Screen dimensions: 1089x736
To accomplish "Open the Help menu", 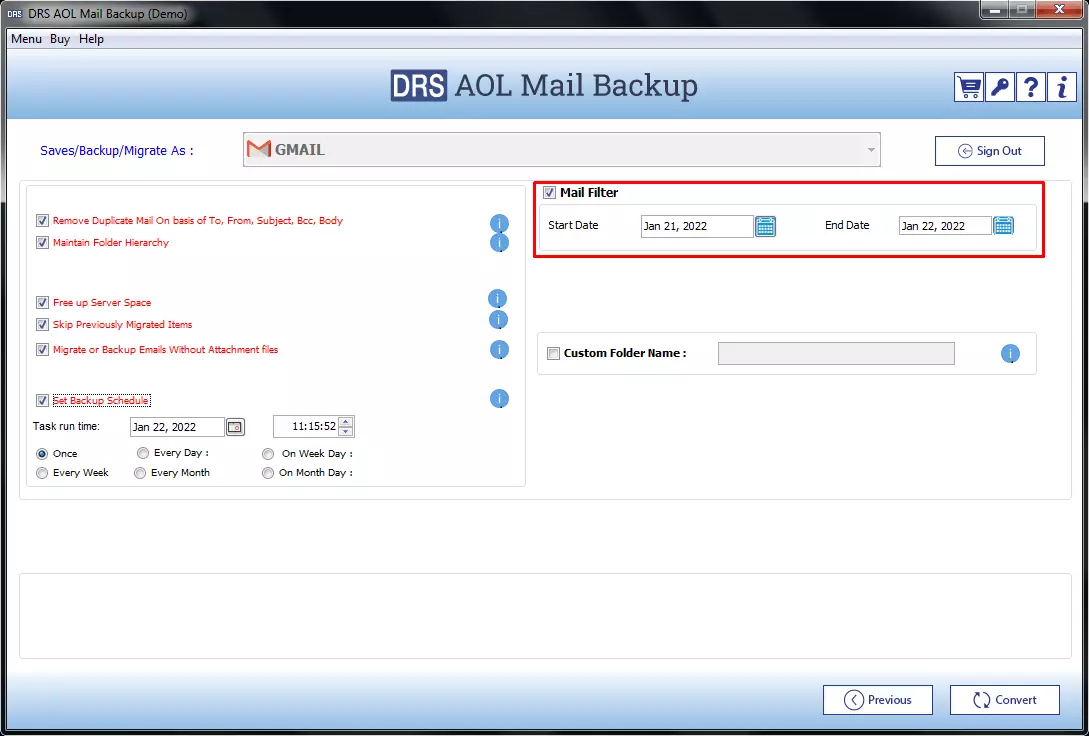I will point(91,39).
